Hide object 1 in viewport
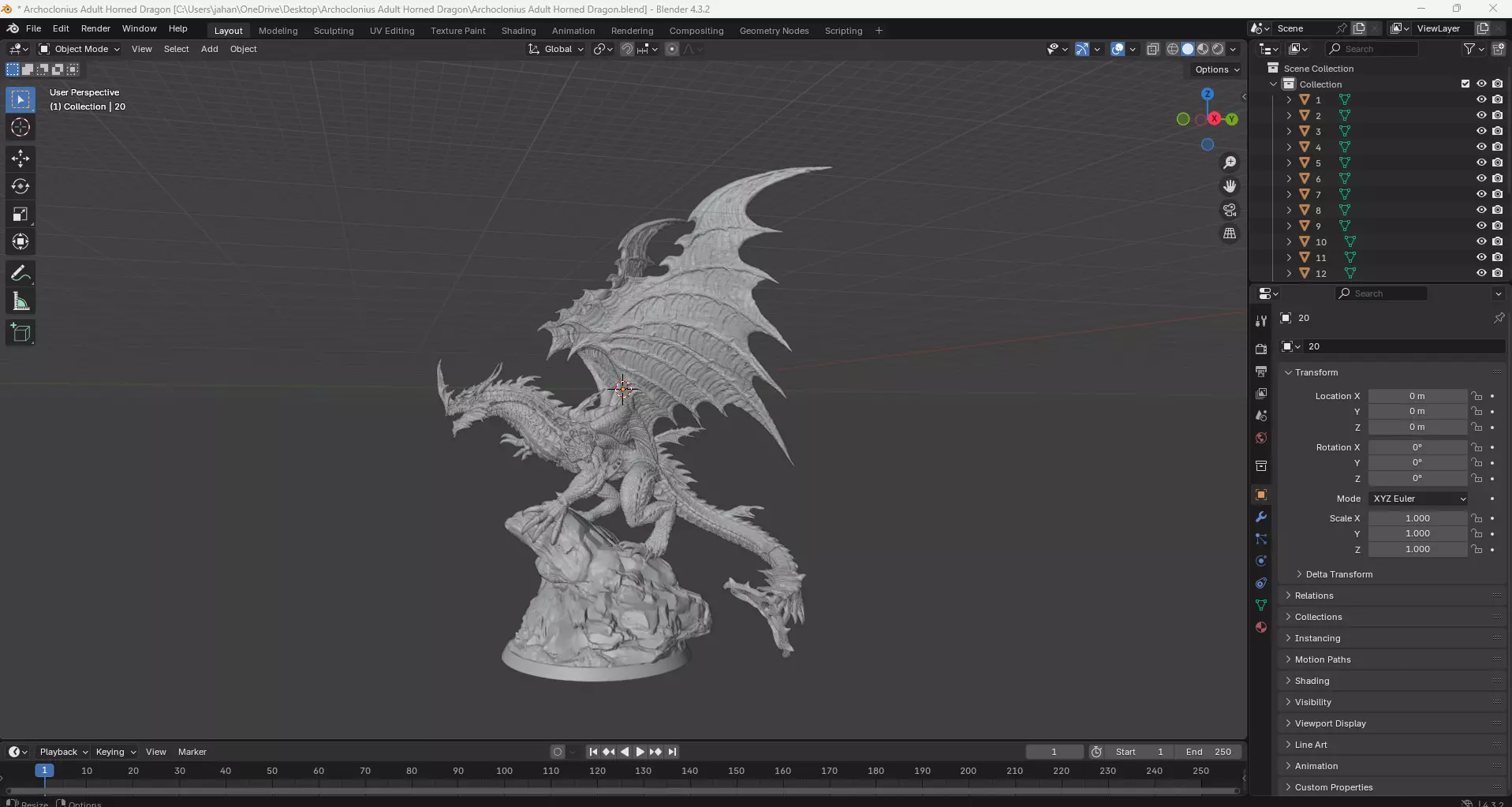 tap(1481, 99)
